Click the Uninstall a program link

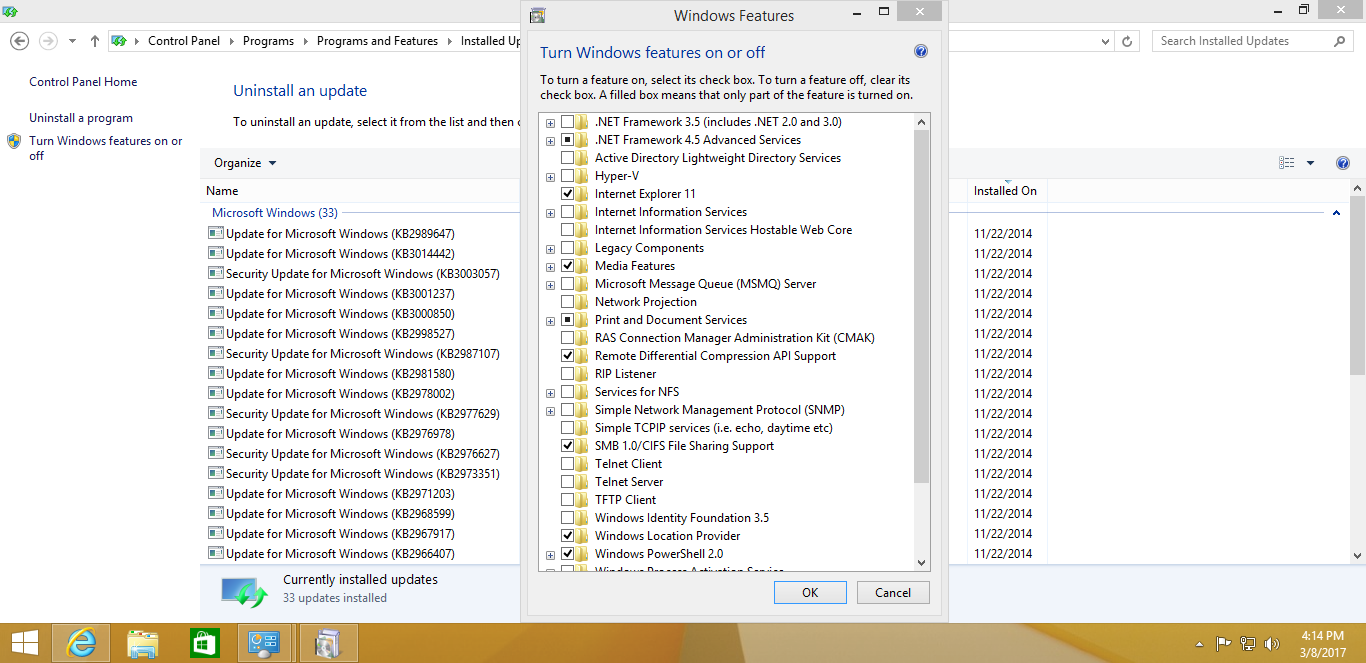[x=81, y=118]
